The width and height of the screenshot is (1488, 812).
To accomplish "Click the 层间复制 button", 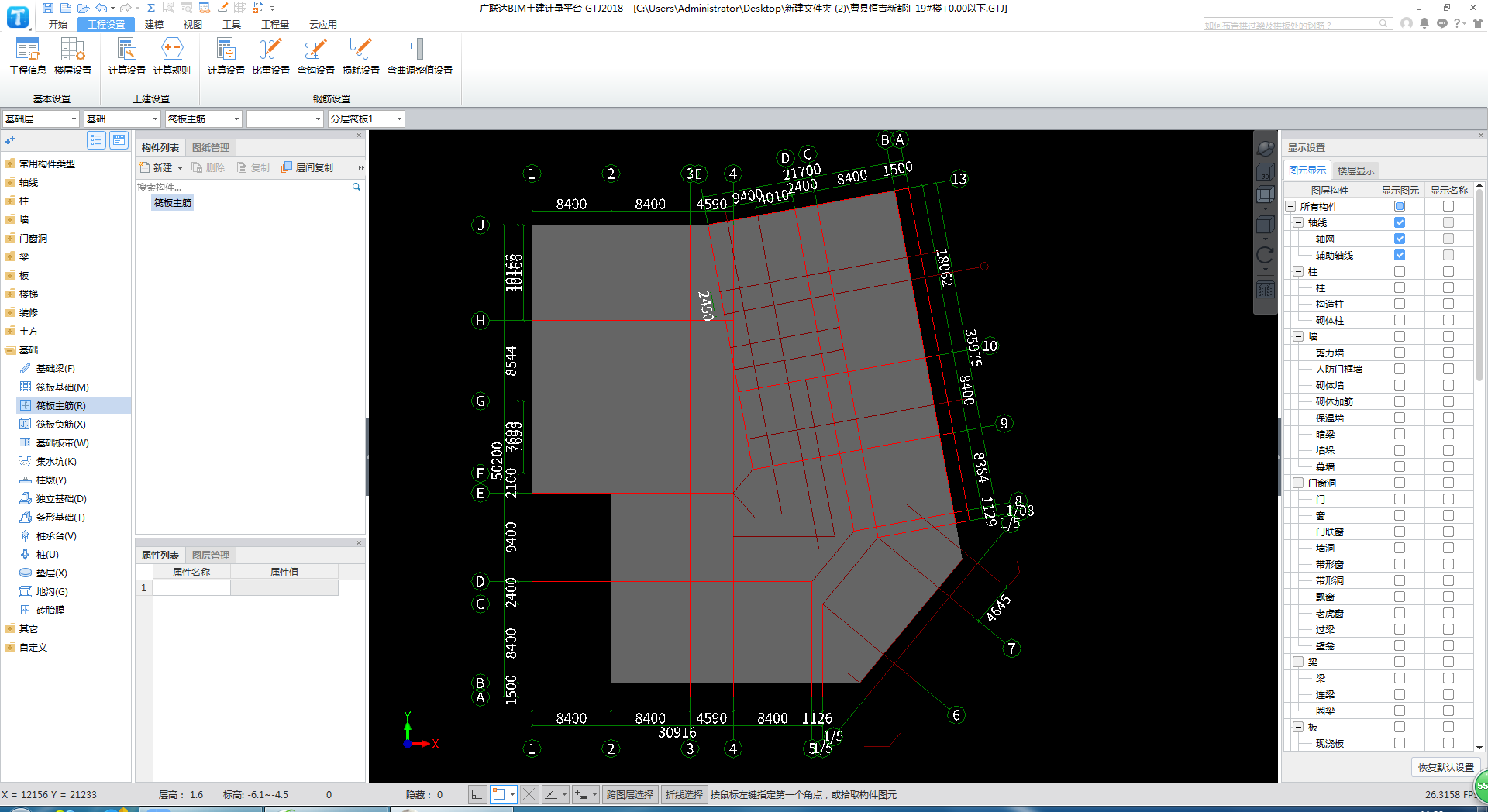I will click(308, 167).
